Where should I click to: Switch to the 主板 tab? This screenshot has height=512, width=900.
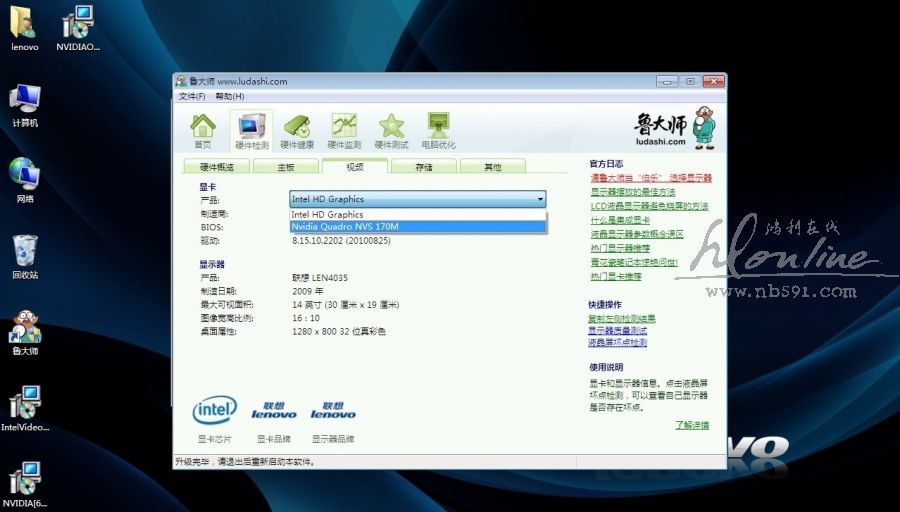point(286,167)
